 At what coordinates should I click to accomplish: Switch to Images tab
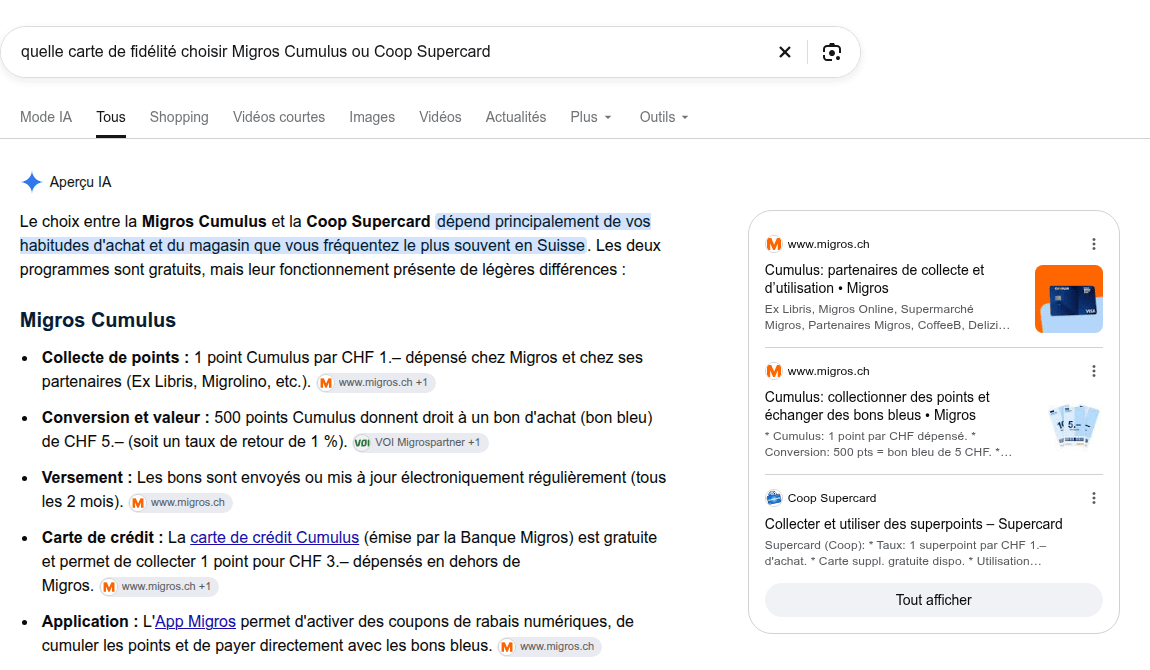click(x=372, y=117)
